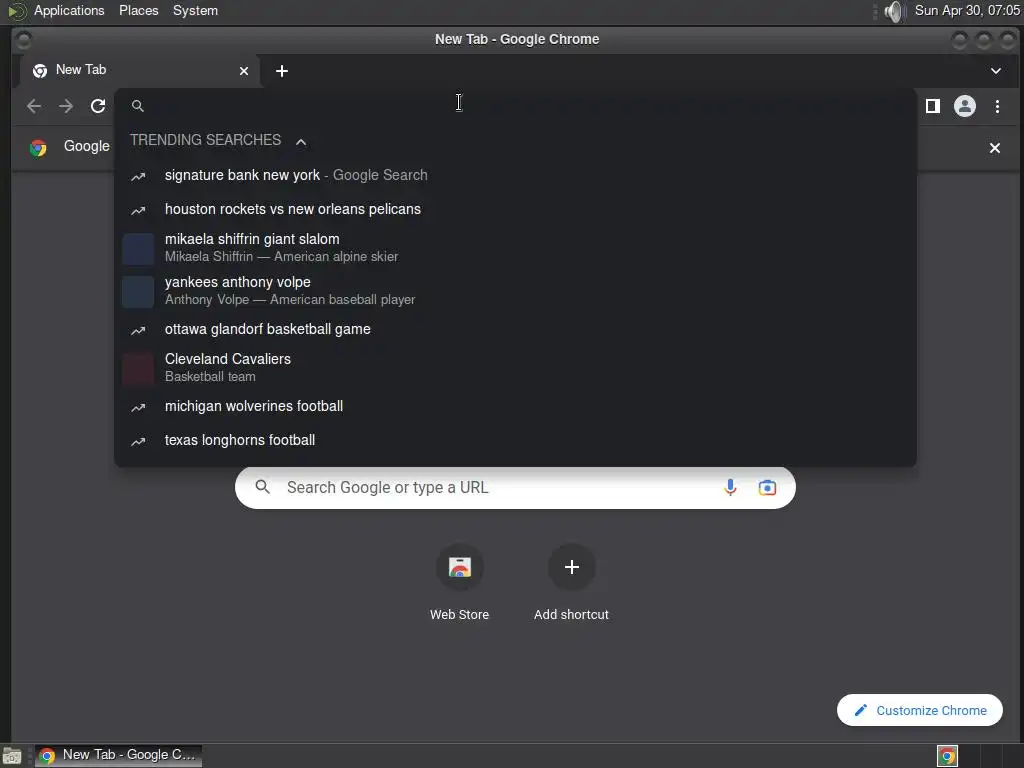Image resolution: width=1024 pixels, height=768 pixels.
Task: Click the Google Chrome logo icon
Action: (38, 148)
